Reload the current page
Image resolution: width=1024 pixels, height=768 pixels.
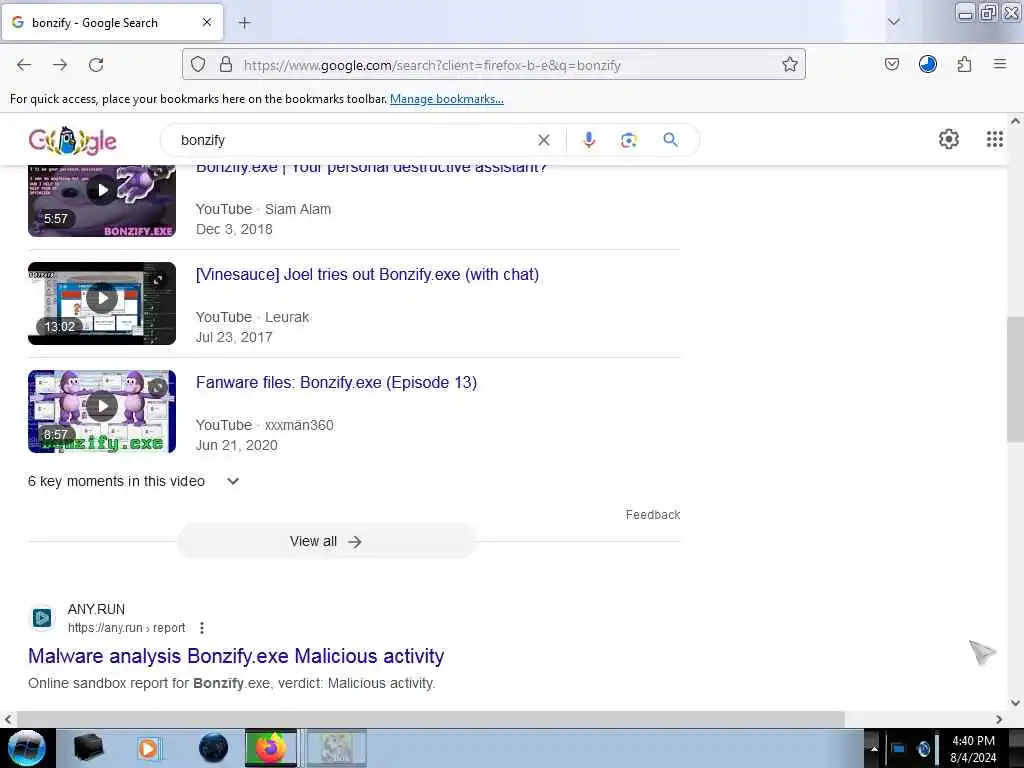click(x=96, y=65)
